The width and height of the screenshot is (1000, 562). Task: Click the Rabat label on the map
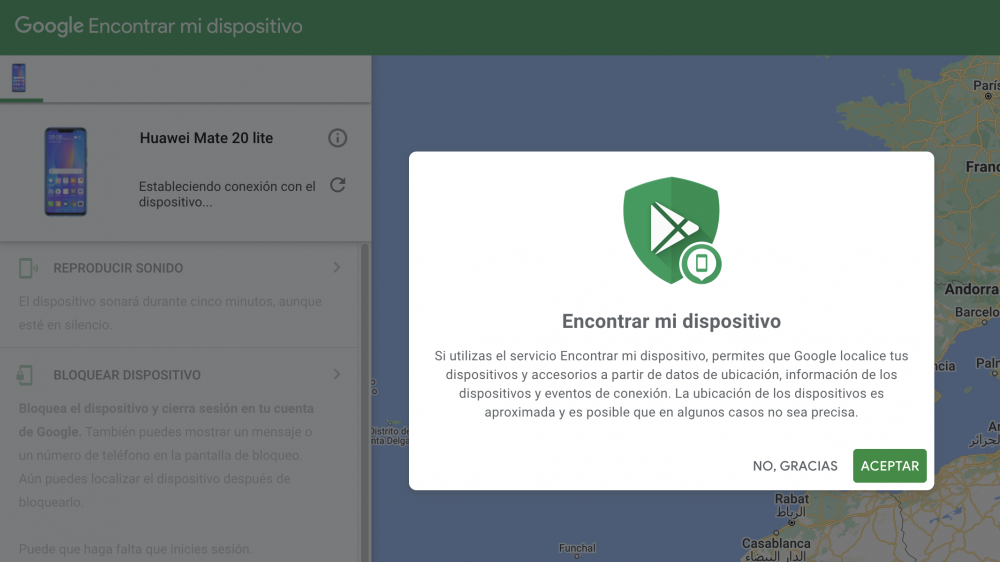coord(791,499)
